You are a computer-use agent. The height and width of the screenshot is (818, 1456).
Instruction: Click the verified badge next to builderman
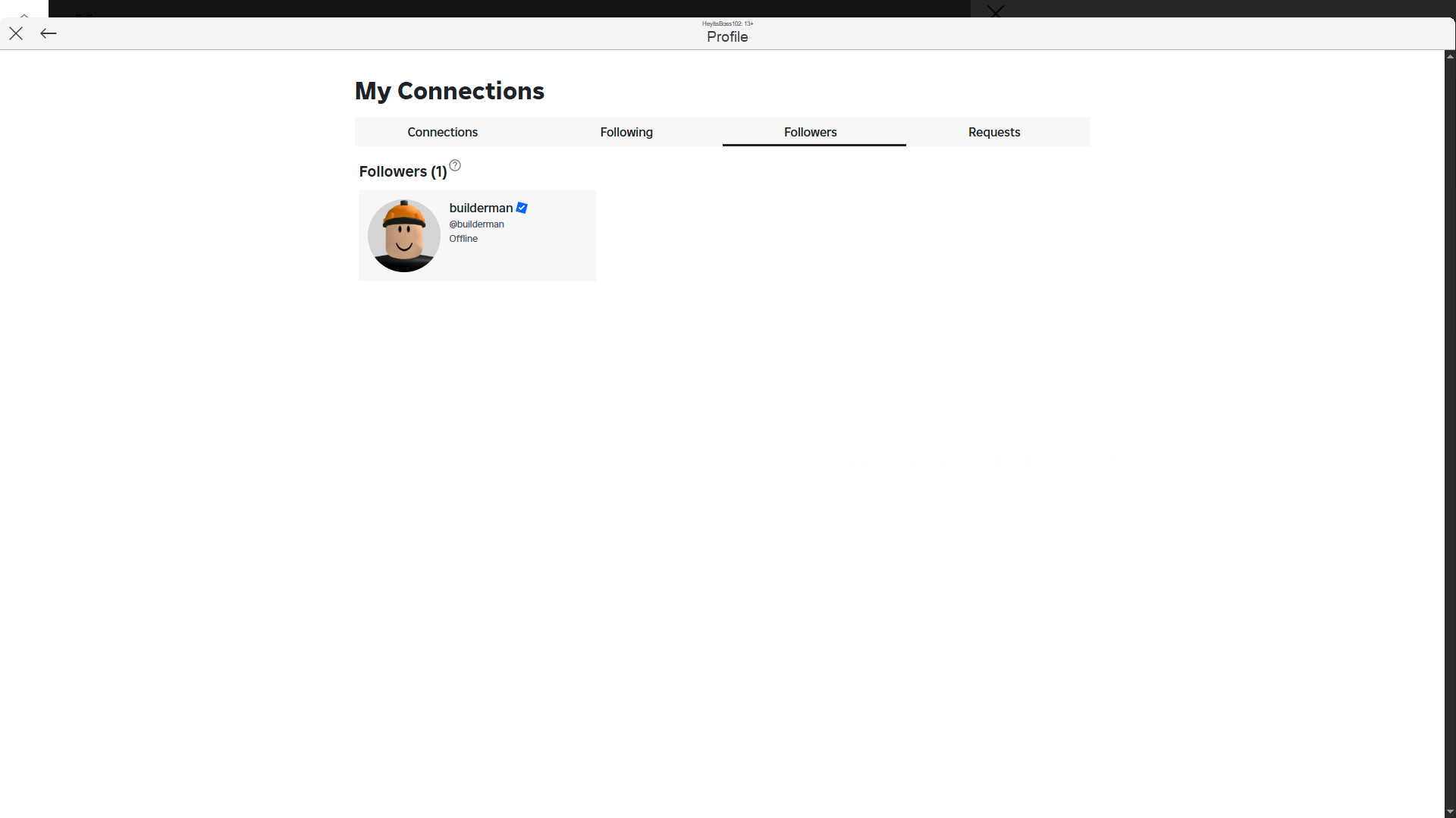pyautogui.click(x=522, y=208)
